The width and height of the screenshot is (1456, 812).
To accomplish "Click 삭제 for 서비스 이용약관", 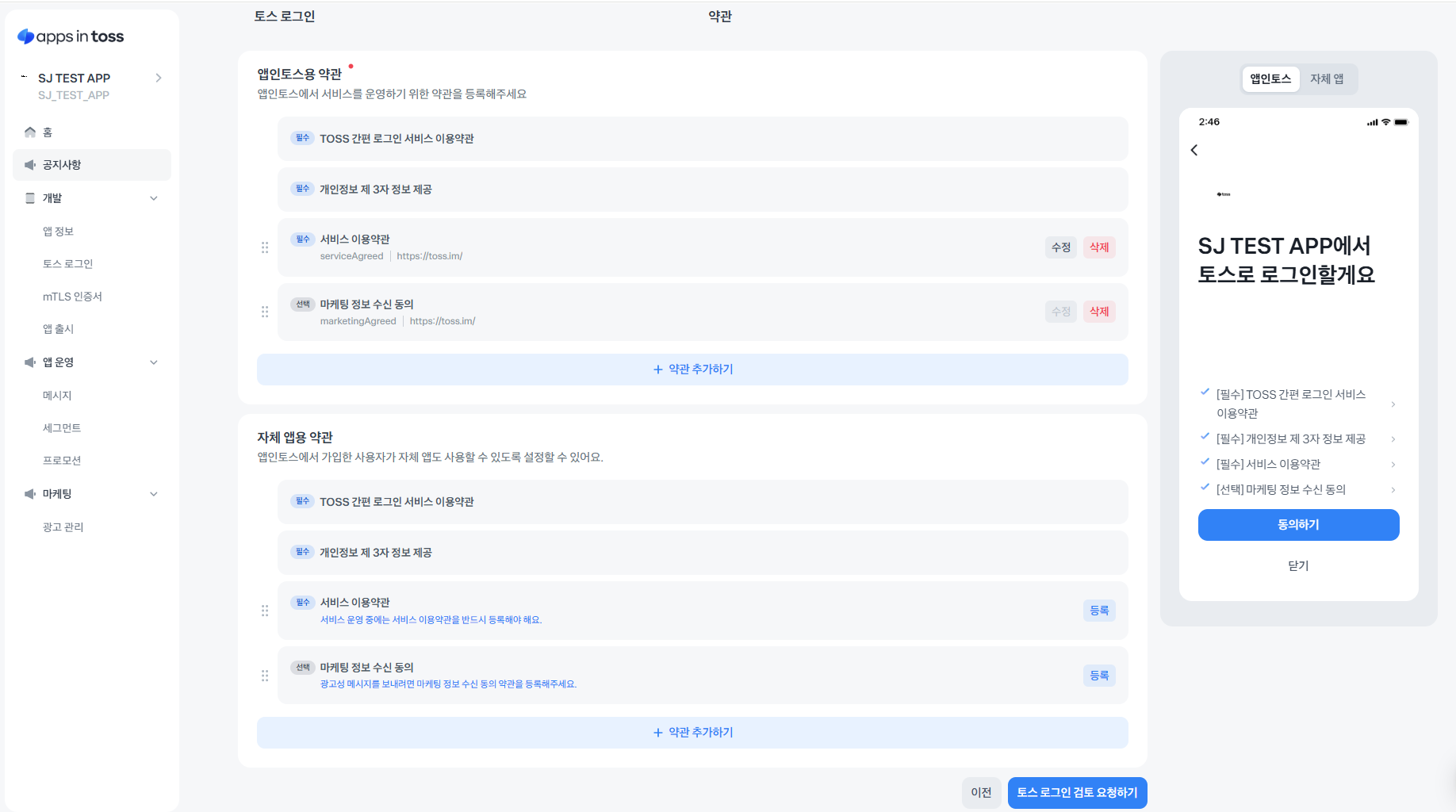I will [x=1099, y=247].
